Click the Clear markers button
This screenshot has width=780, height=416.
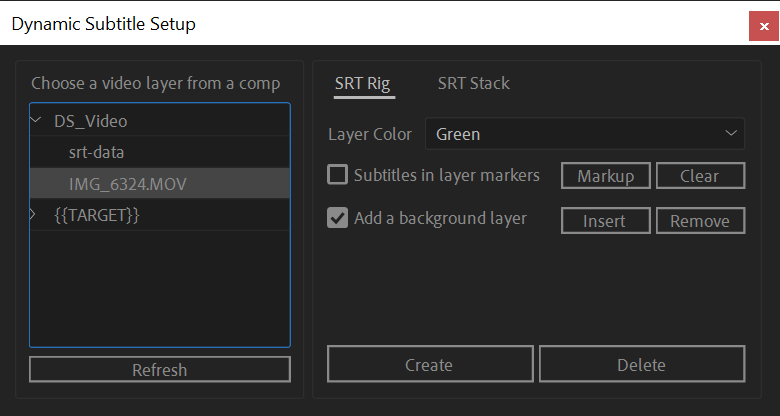[x=700, y=176]
